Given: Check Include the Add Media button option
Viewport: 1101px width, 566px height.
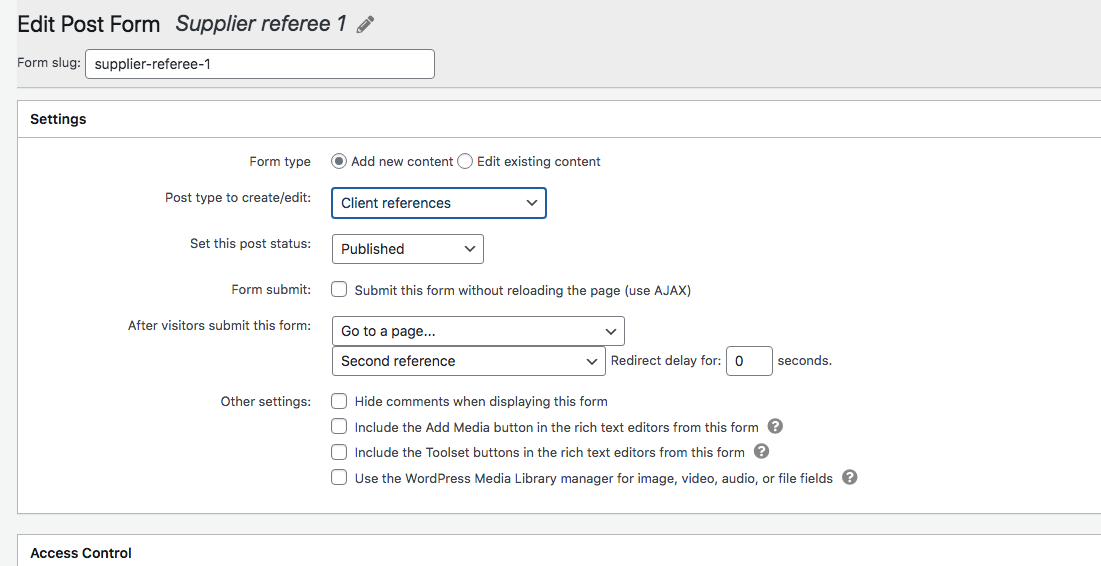Looking at the screenshot, I should [339, 426].
